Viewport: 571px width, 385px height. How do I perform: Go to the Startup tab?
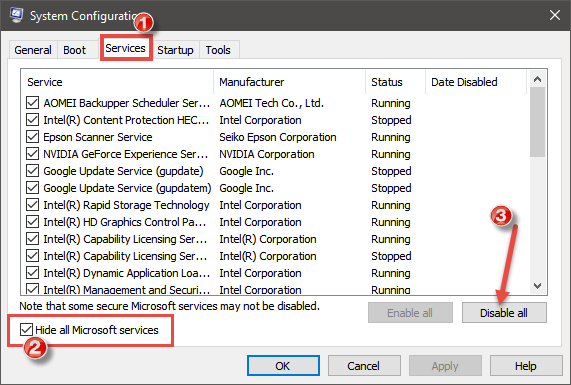pyautogui.click(x=175, y=50)
